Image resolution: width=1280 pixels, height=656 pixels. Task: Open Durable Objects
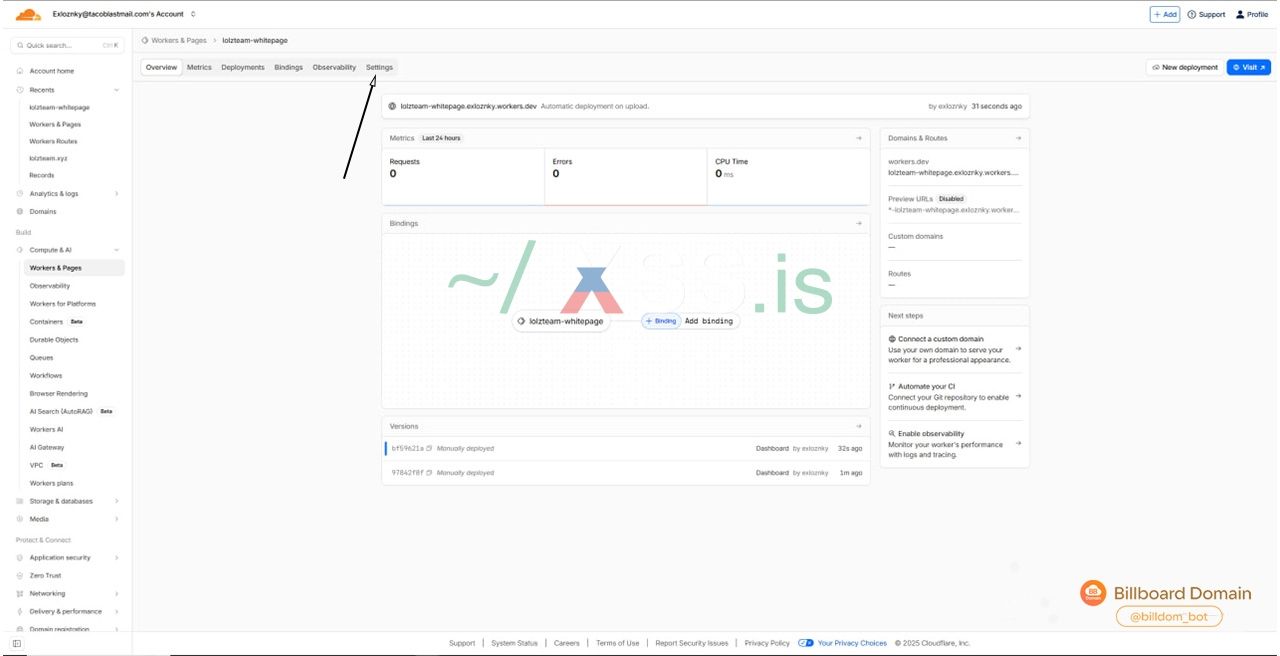coord(54,340)
